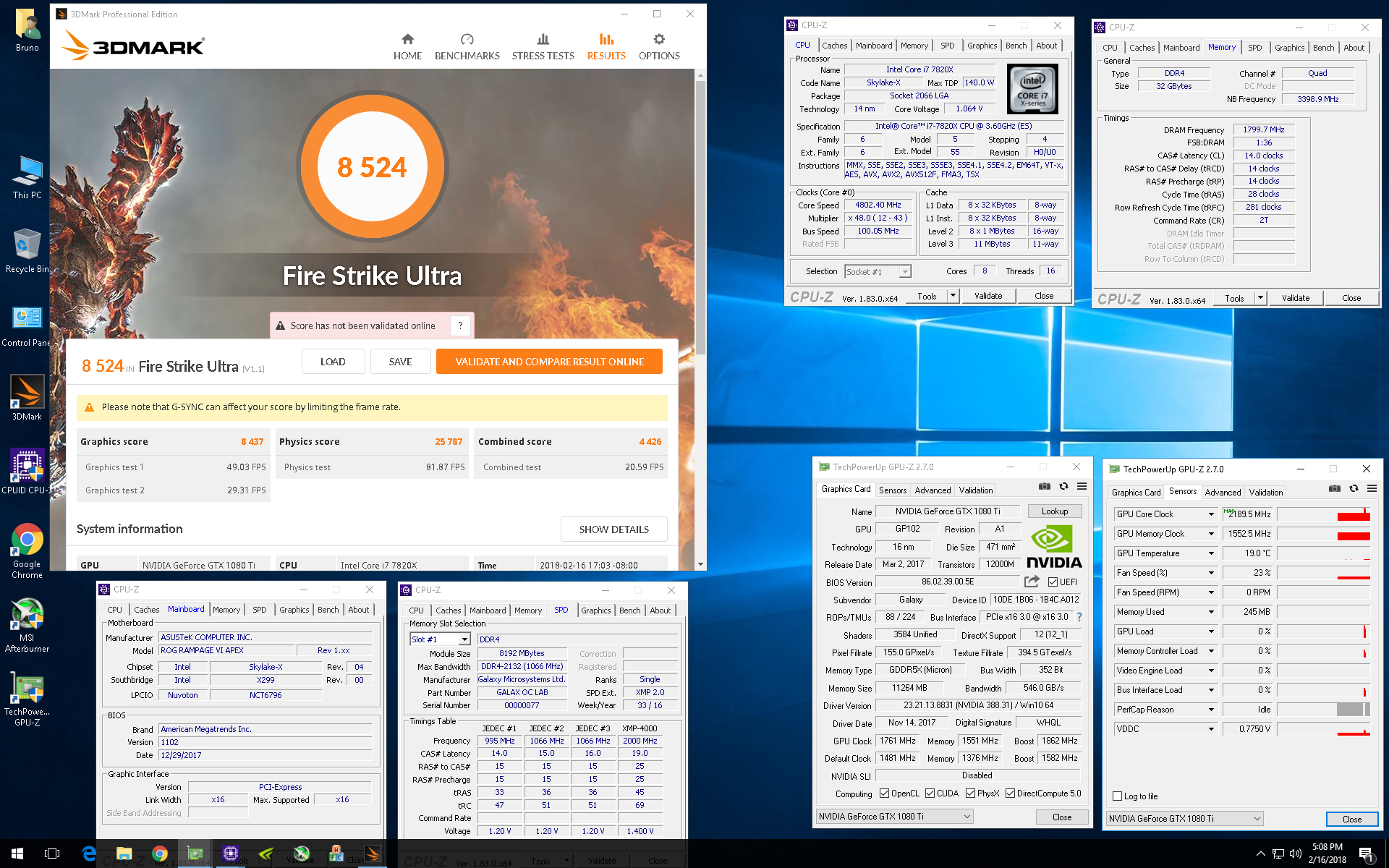Expand GPU Core Clock sensor dropdown

[x=1210, y=514]
